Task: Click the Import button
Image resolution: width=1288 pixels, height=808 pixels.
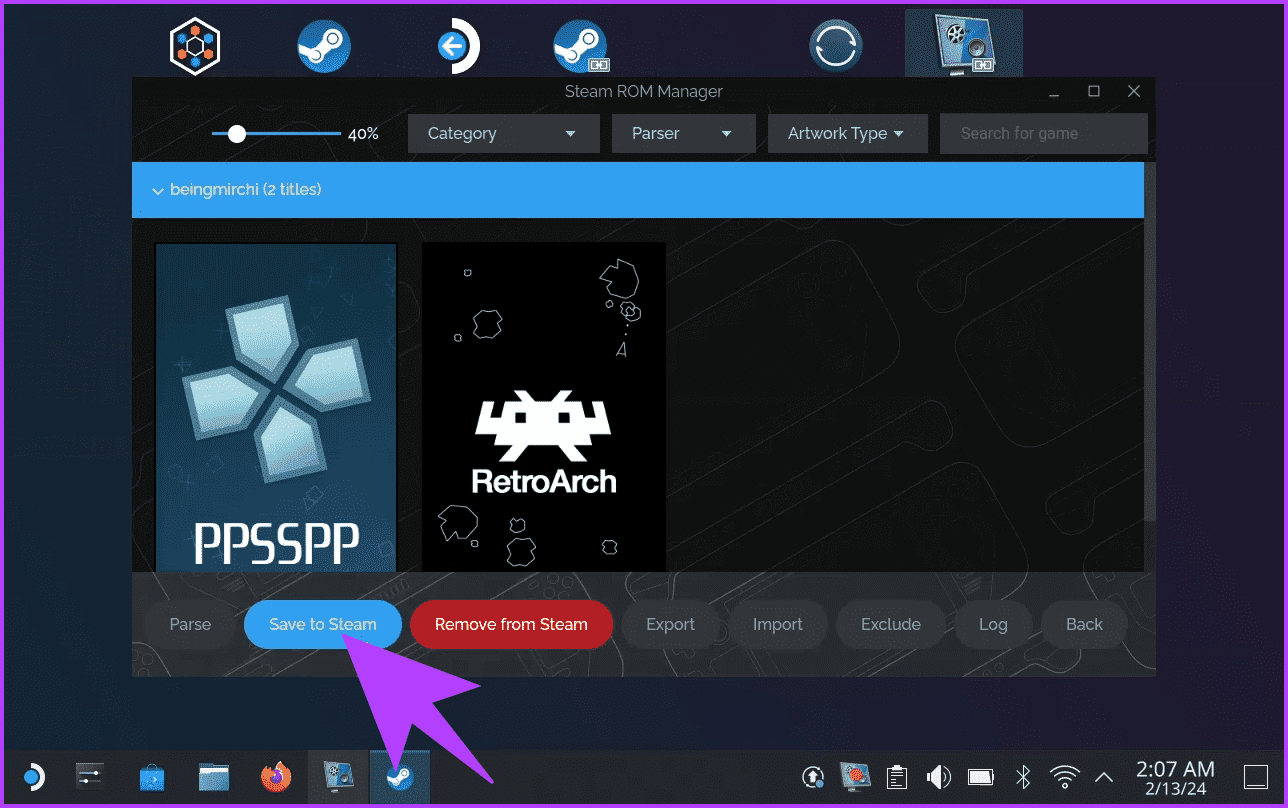Action: [777, 624]
